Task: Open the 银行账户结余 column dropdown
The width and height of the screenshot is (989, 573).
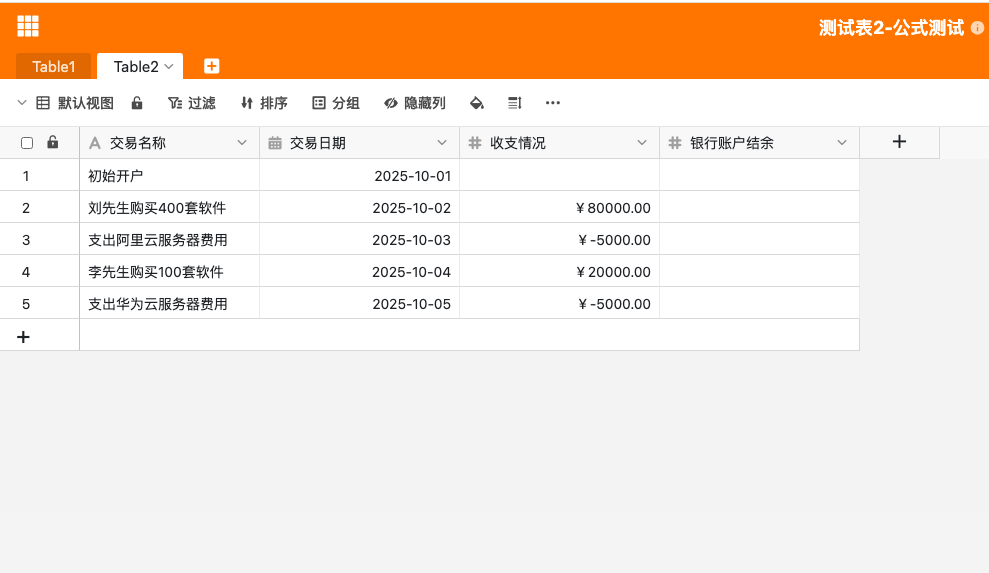Action: click(x=842, y=143)
